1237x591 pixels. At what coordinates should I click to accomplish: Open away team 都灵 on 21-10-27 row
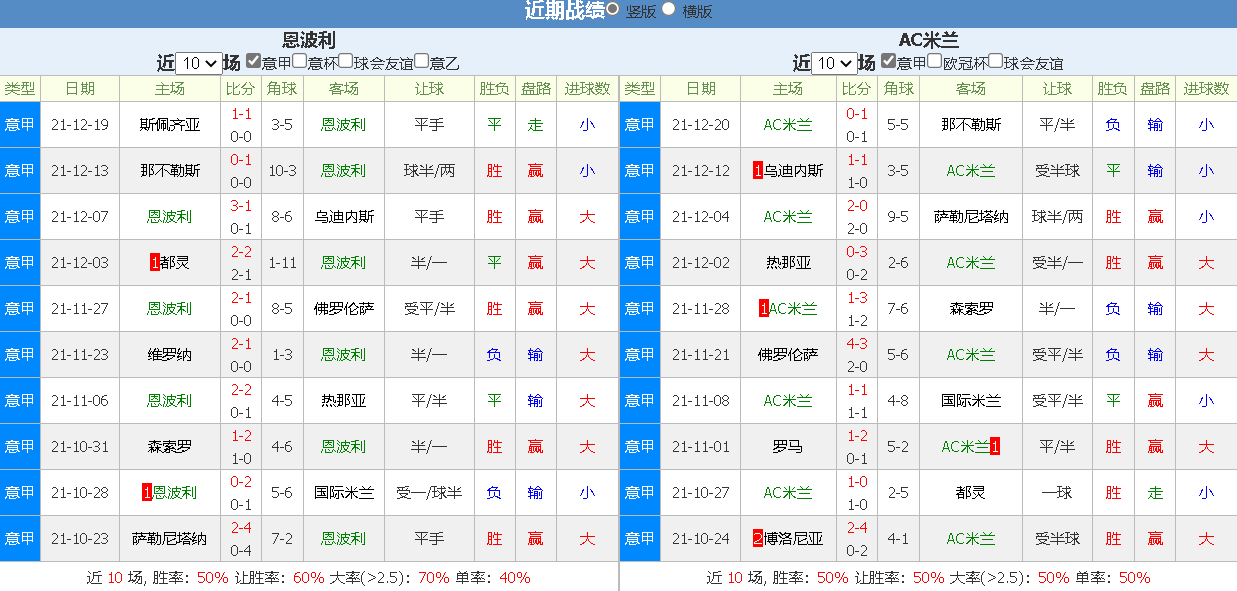pos(971,493)
